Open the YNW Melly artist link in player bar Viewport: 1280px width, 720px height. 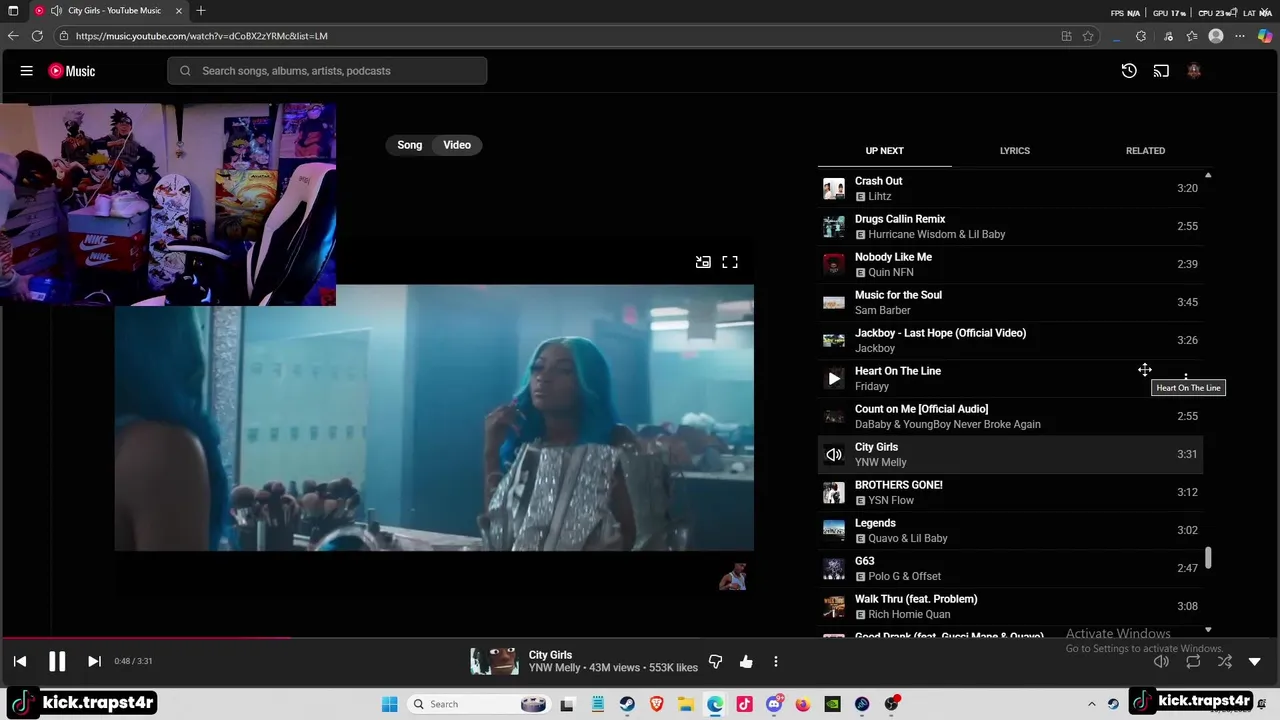[x=554, y=668]
